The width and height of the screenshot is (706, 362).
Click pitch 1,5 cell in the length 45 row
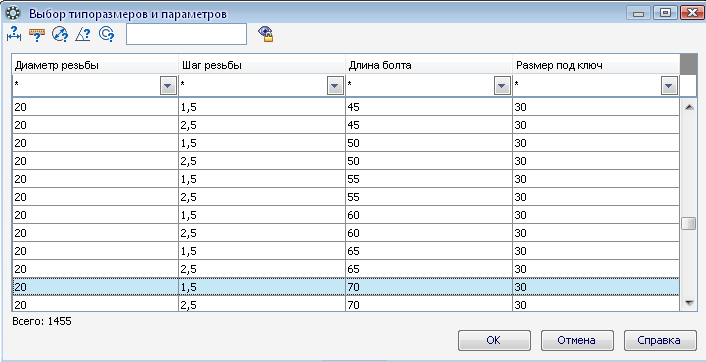(262, 107)
